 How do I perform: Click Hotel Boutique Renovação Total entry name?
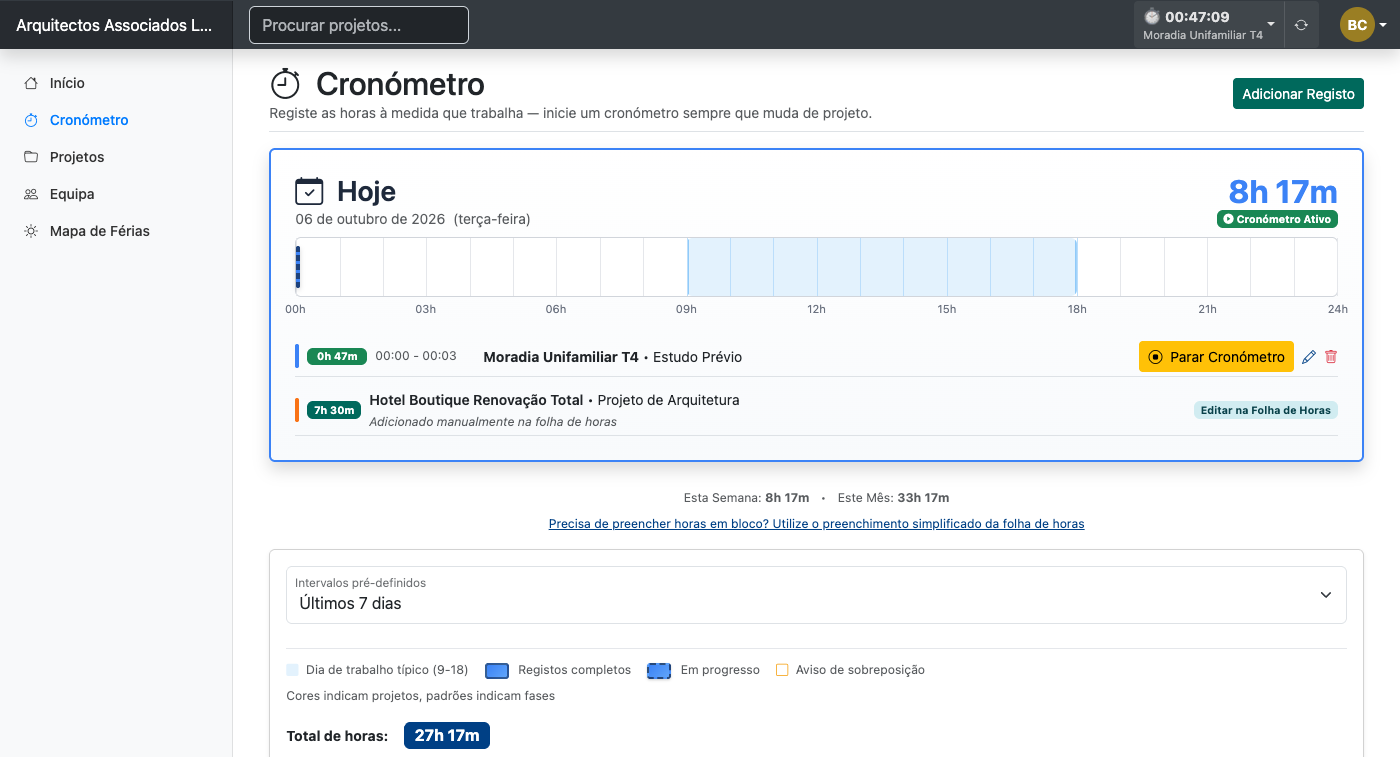point(476,400)
